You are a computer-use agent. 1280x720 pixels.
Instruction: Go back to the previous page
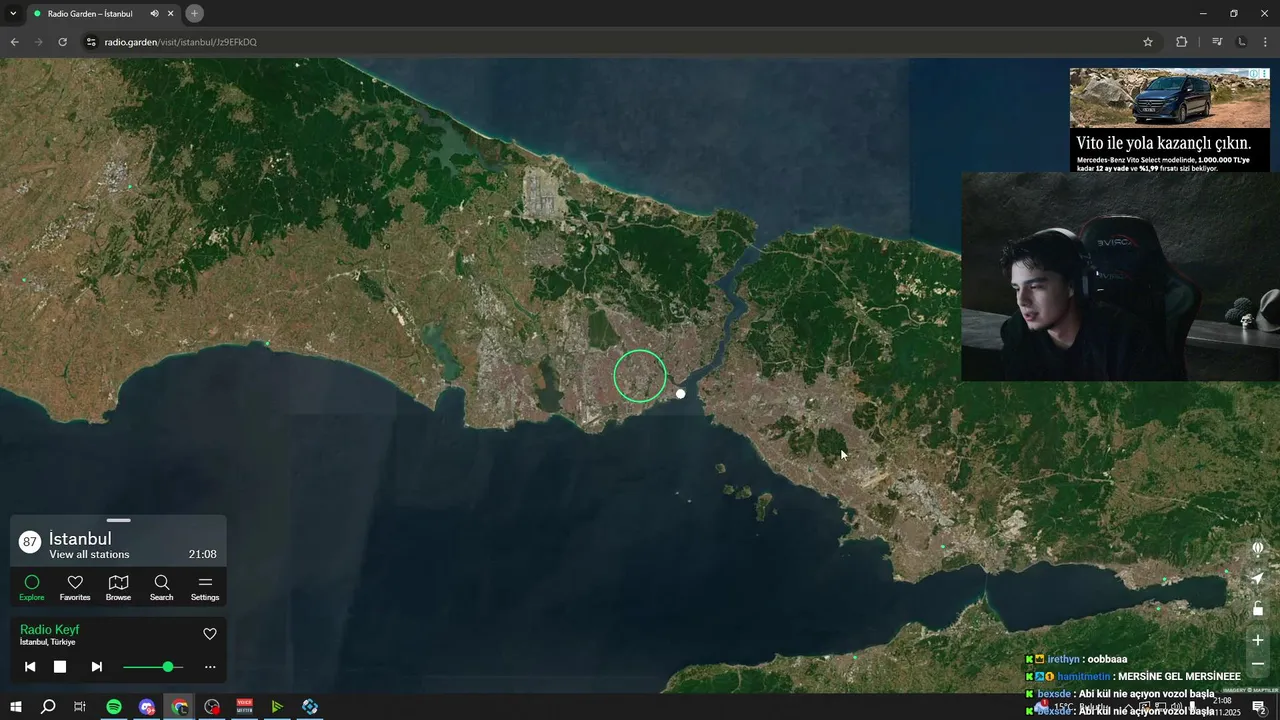(x=14, y=42)
